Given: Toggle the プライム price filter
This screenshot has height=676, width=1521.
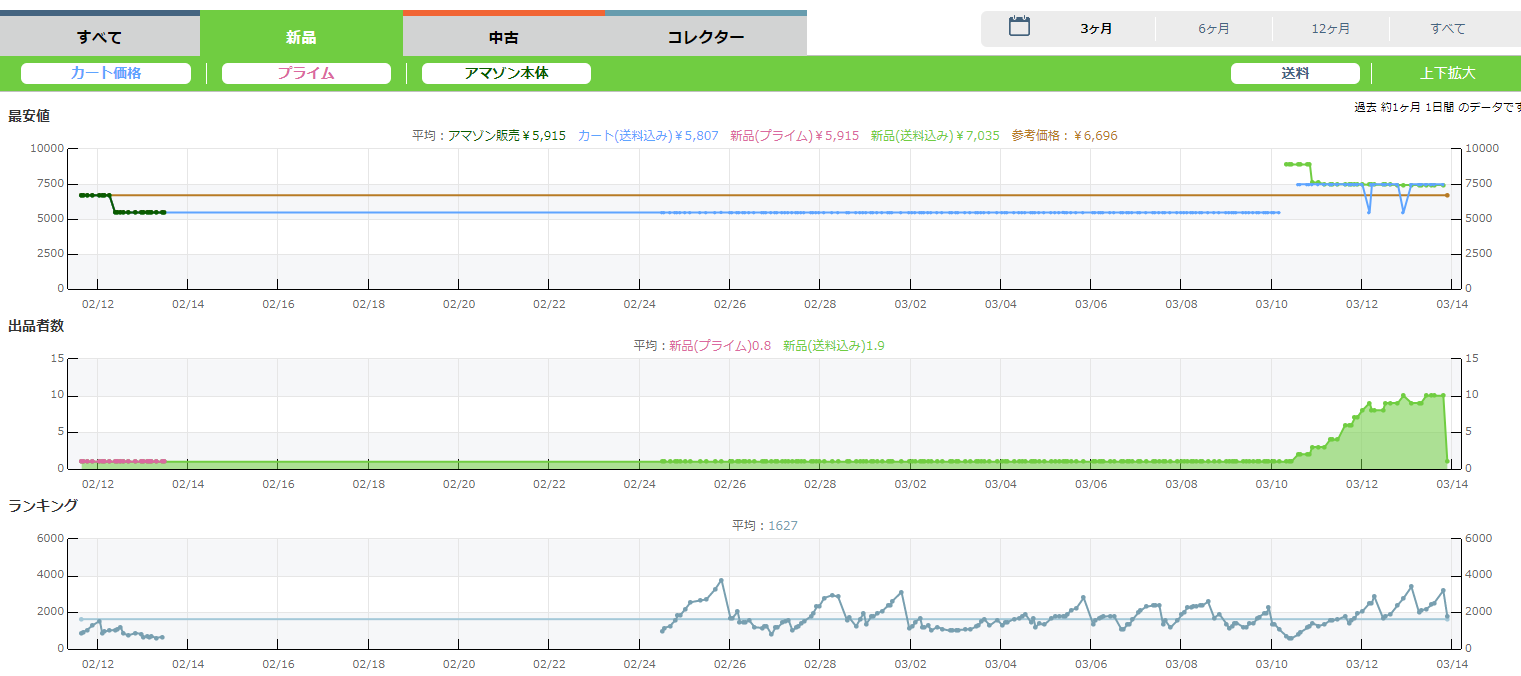Looking at the screenshot, I should click(306, 73).
